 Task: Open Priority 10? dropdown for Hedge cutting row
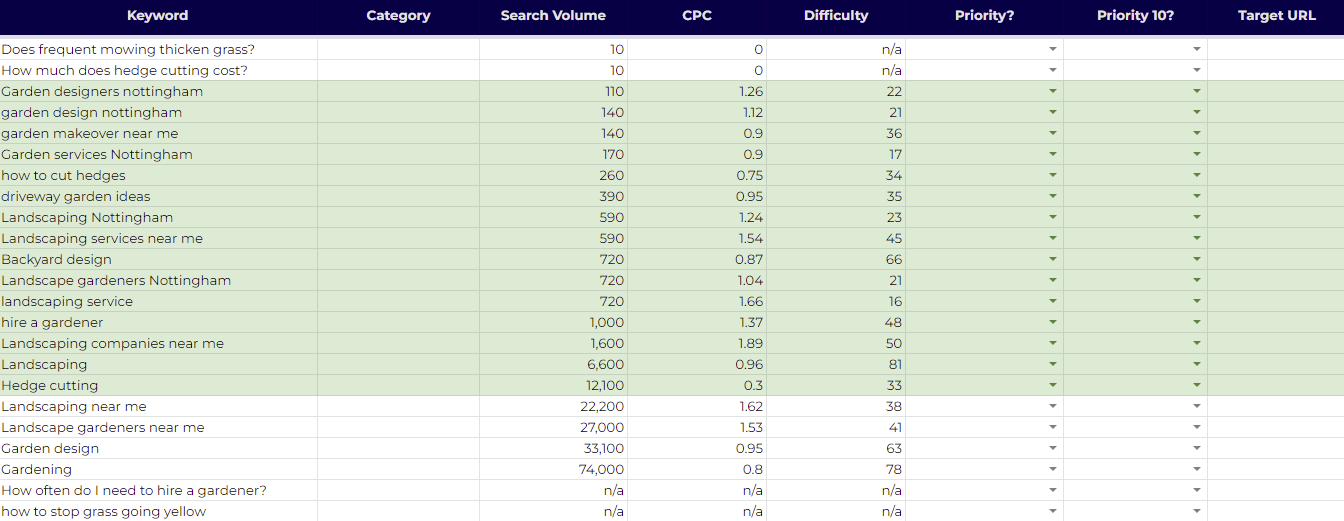tap(1197, 386)
